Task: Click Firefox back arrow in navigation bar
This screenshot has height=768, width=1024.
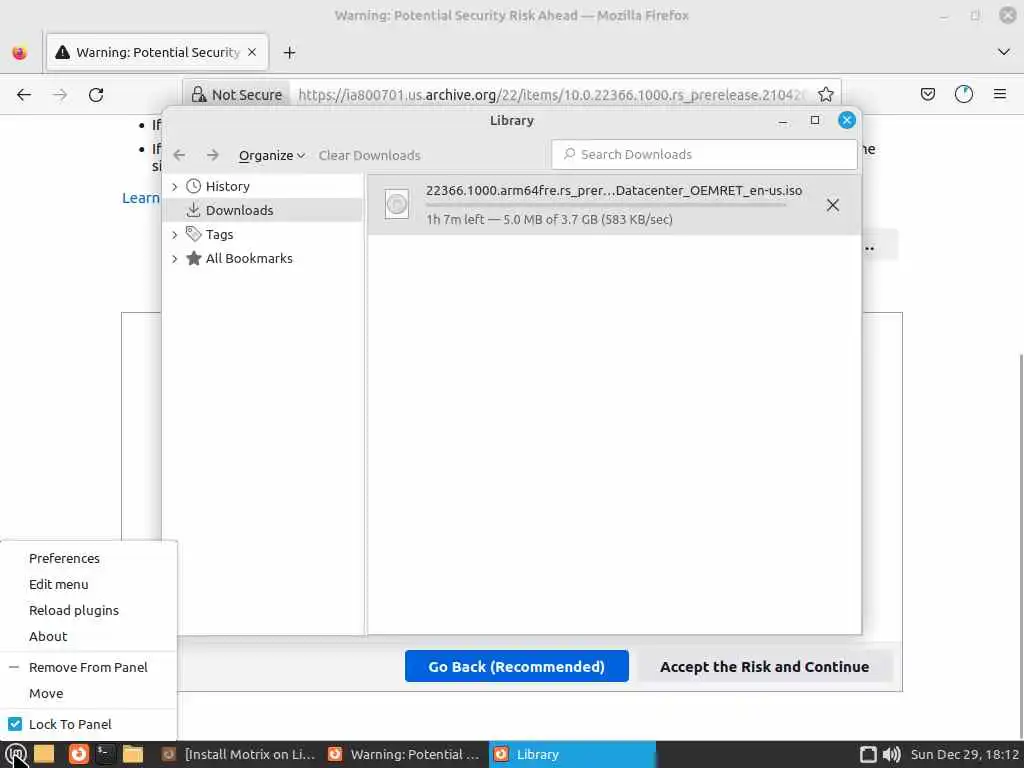Action: tap(24, 95)
